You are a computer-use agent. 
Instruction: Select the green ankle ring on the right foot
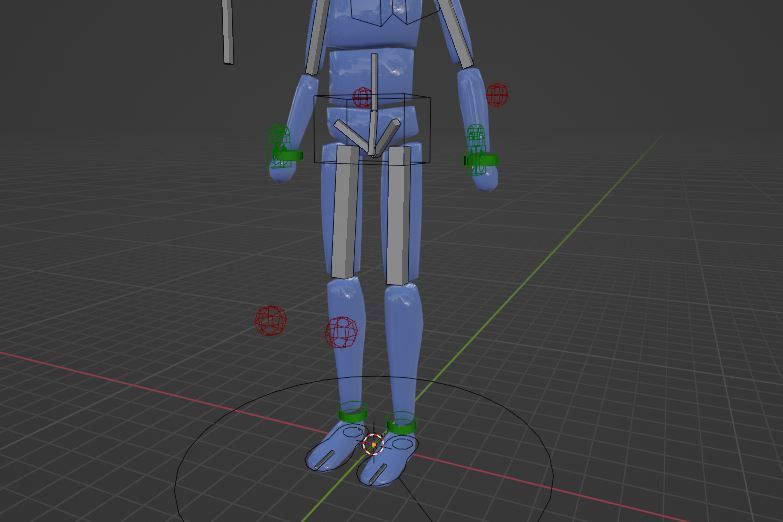point(401,423)
